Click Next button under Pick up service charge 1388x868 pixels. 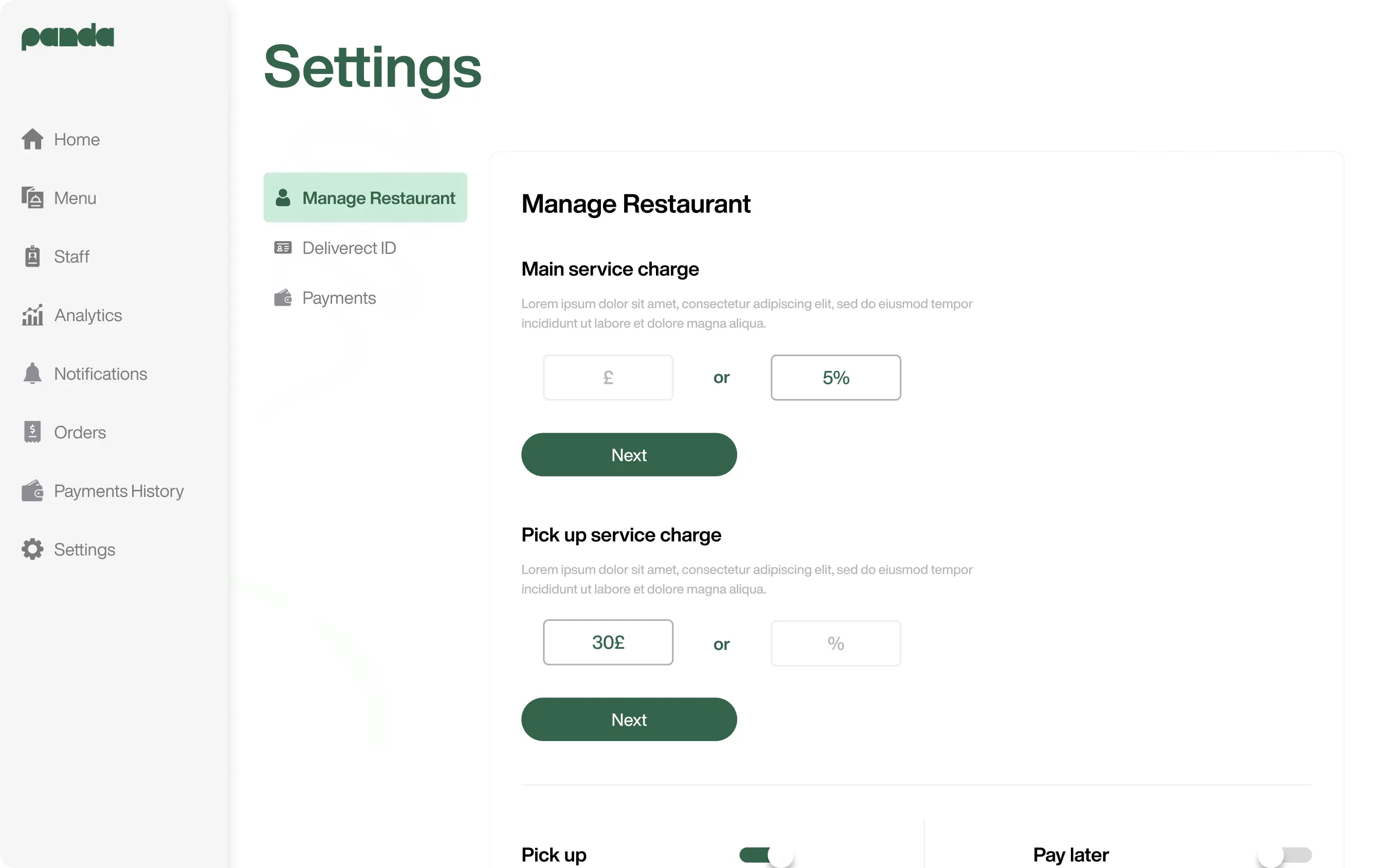628,719
